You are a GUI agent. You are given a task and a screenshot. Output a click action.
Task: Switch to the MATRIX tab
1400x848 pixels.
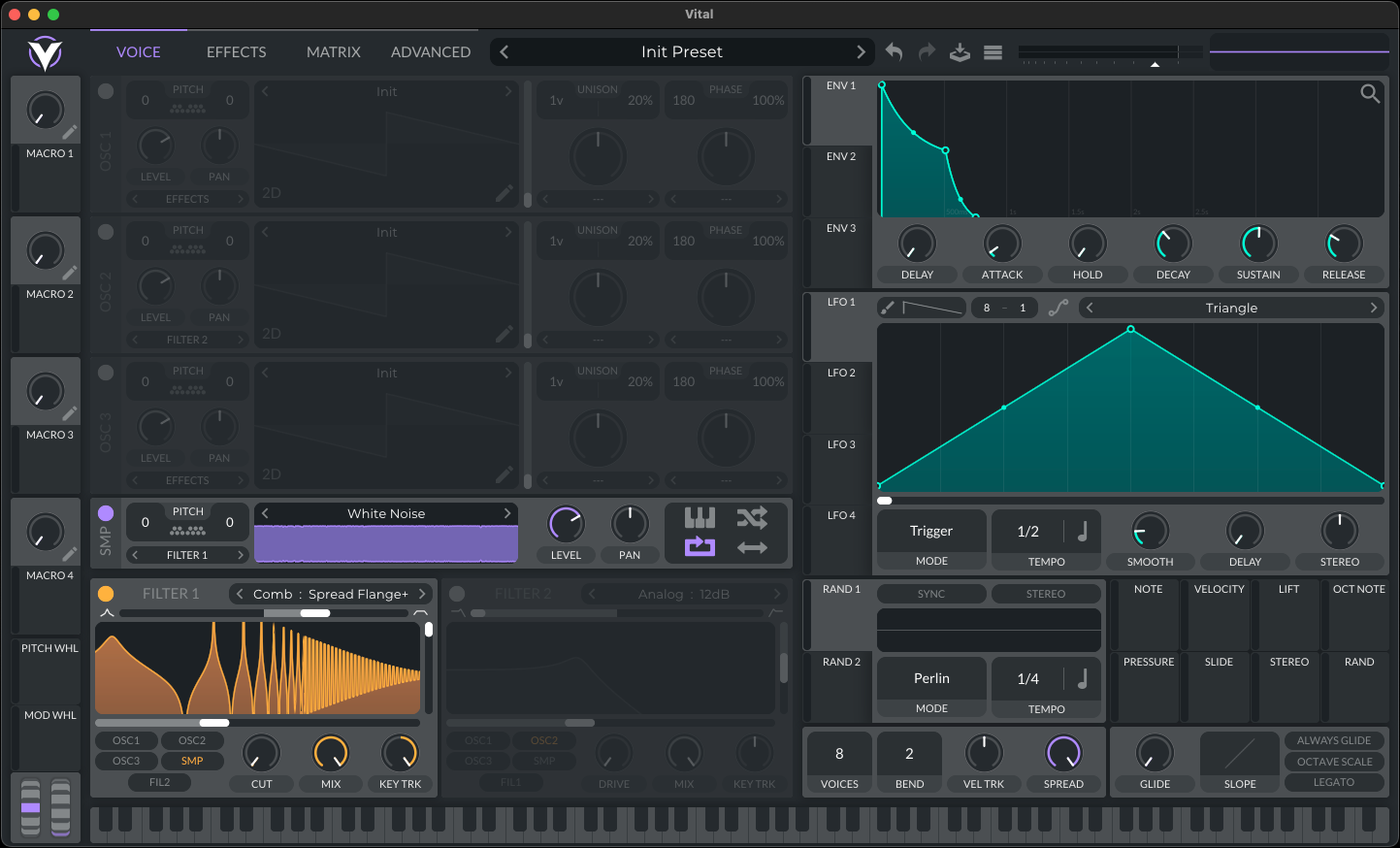click(x=334, y=52)
